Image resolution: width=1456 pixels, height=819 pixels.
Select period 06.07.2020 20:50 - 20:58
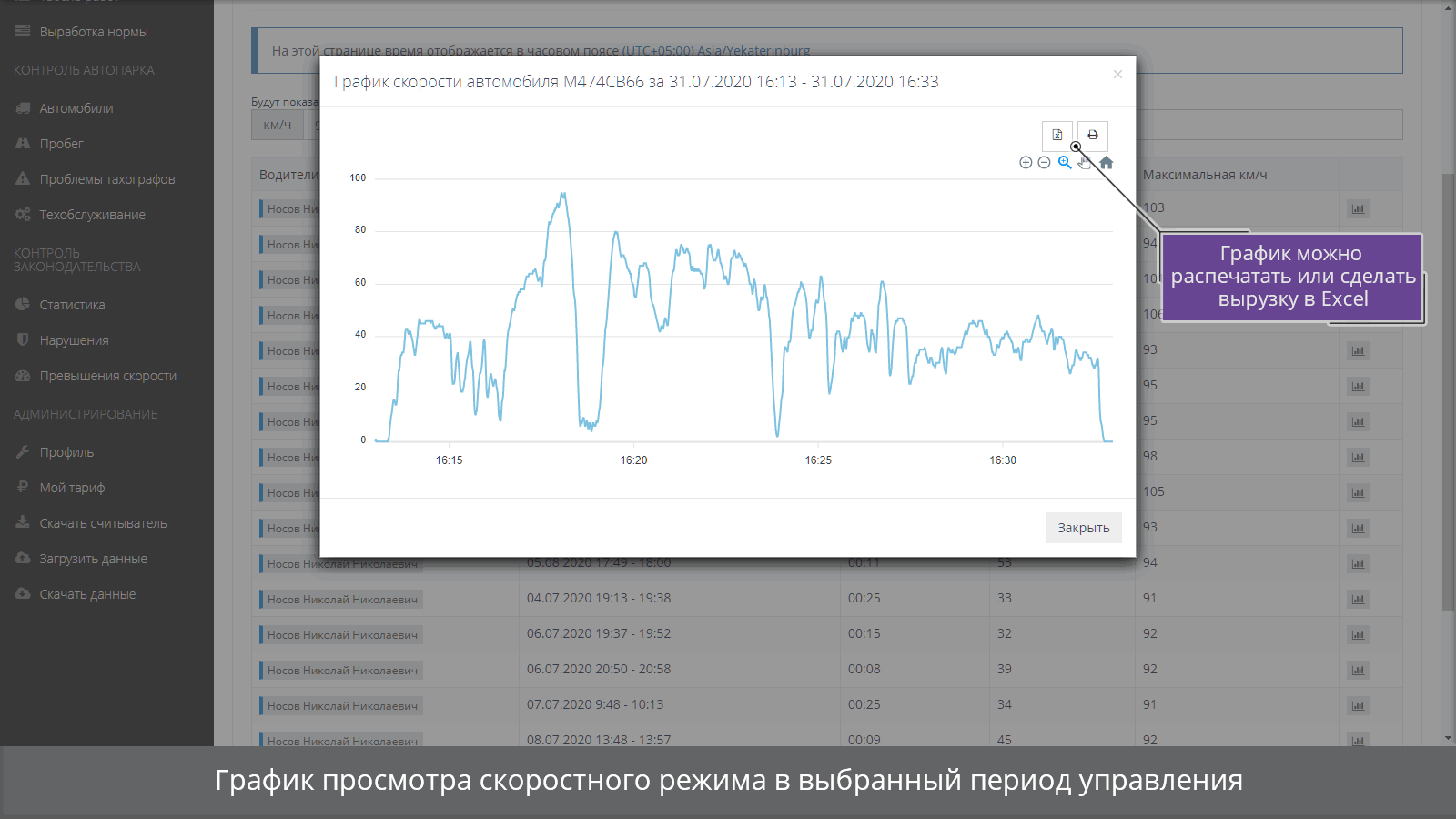[x=599, y=669]
